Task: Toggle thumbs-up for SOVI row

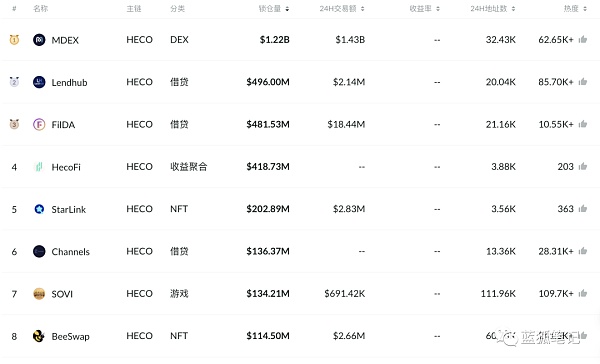Action: coord(583,293)
